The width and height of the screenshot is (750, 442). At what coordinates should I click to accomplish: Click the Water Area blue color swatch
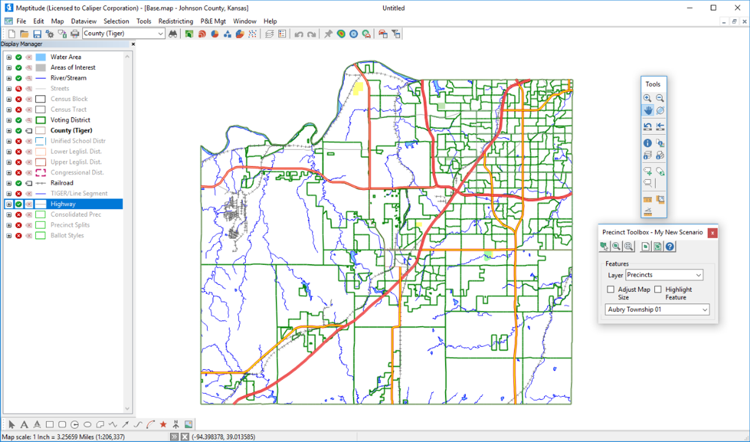click(x=41, y=57)
